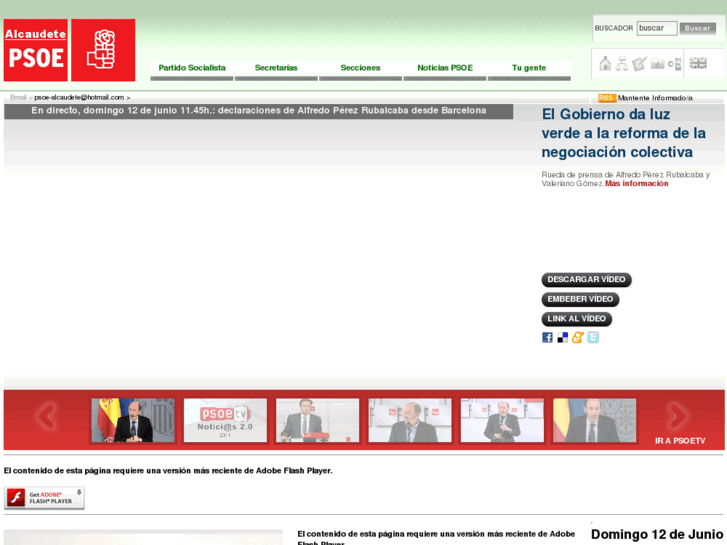The width and height of the screenshot is (727, 545).
Task: Open the reforma negociación colectiva headline
Action: [624, 133]
